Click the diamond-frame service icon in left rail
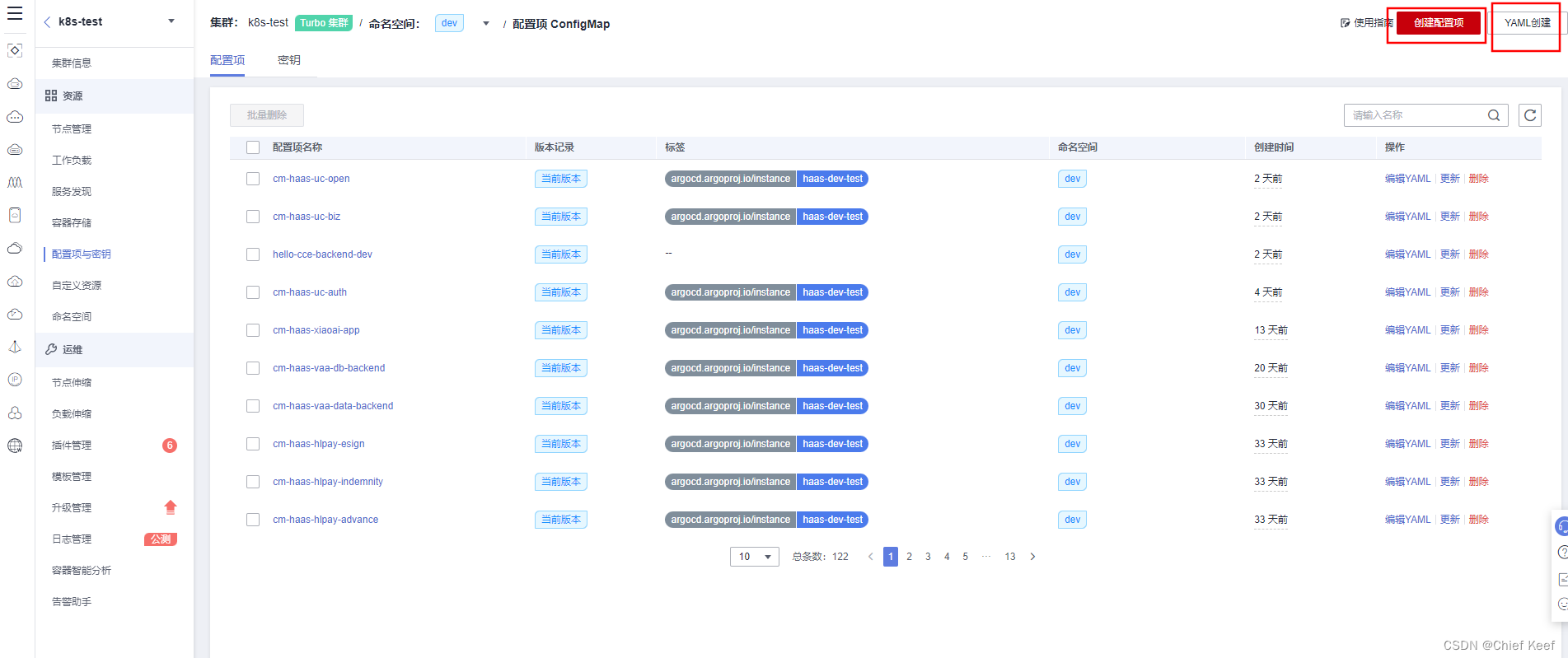 coord(15,50)
